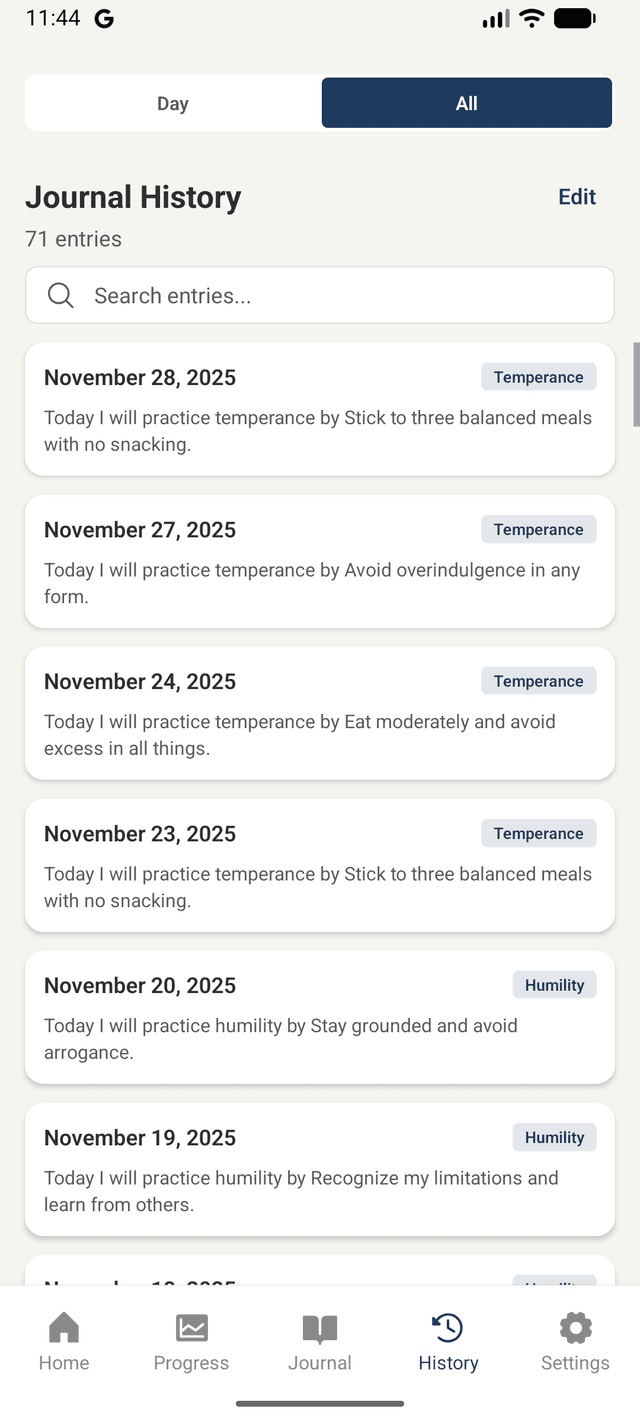640x1422 pixels.
Task: Tap the Search entries input field
Action: pos(319,295)
